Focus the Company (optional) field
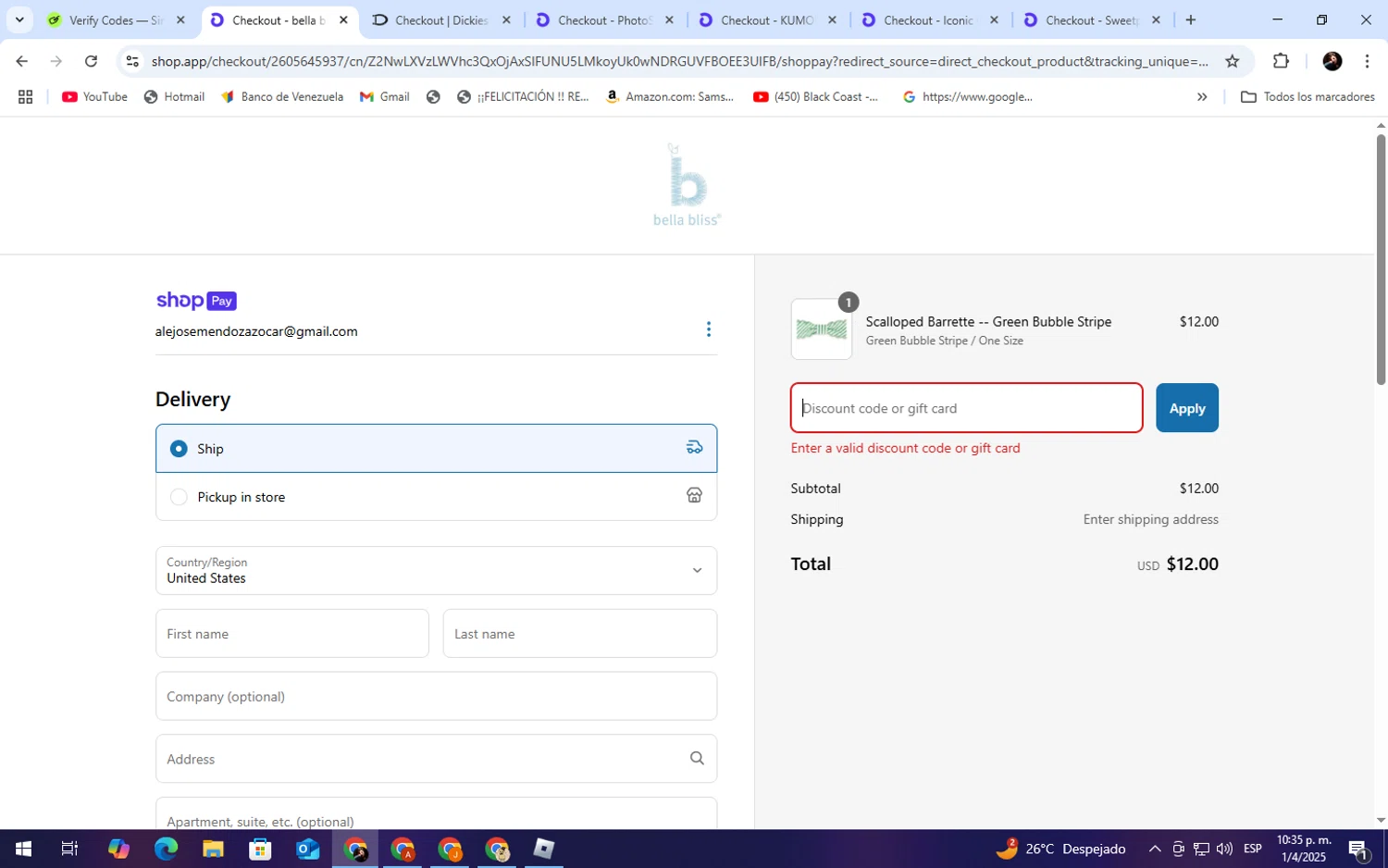The height and width of the screenshot is (868, 1388). click(x=436, y=696)
